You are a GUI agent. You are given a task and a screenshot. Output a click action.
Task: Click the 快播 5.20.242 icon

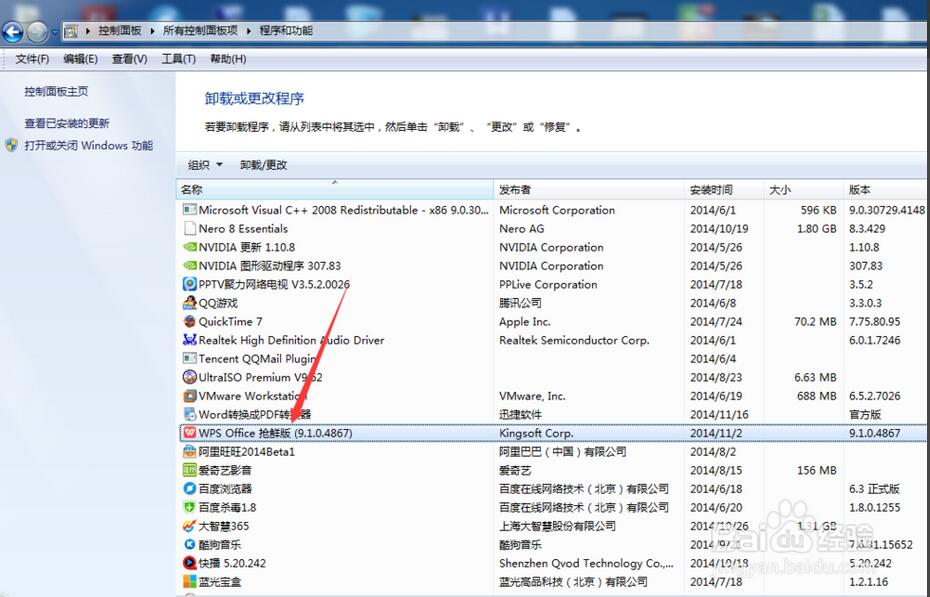(189, 563)
